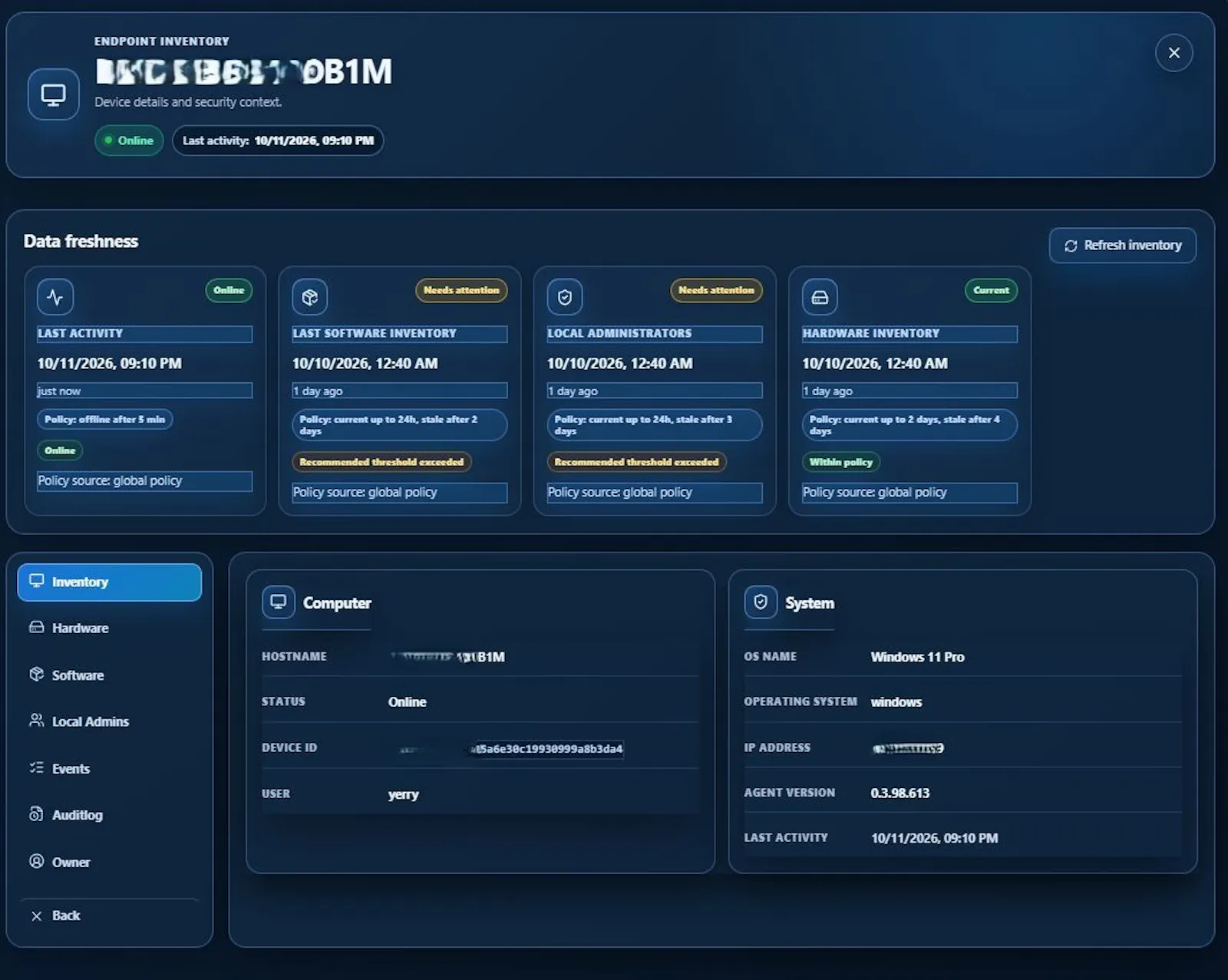
Task: Switch to the Hardware section
Action: pyautogui.click(x=110, y=628)
